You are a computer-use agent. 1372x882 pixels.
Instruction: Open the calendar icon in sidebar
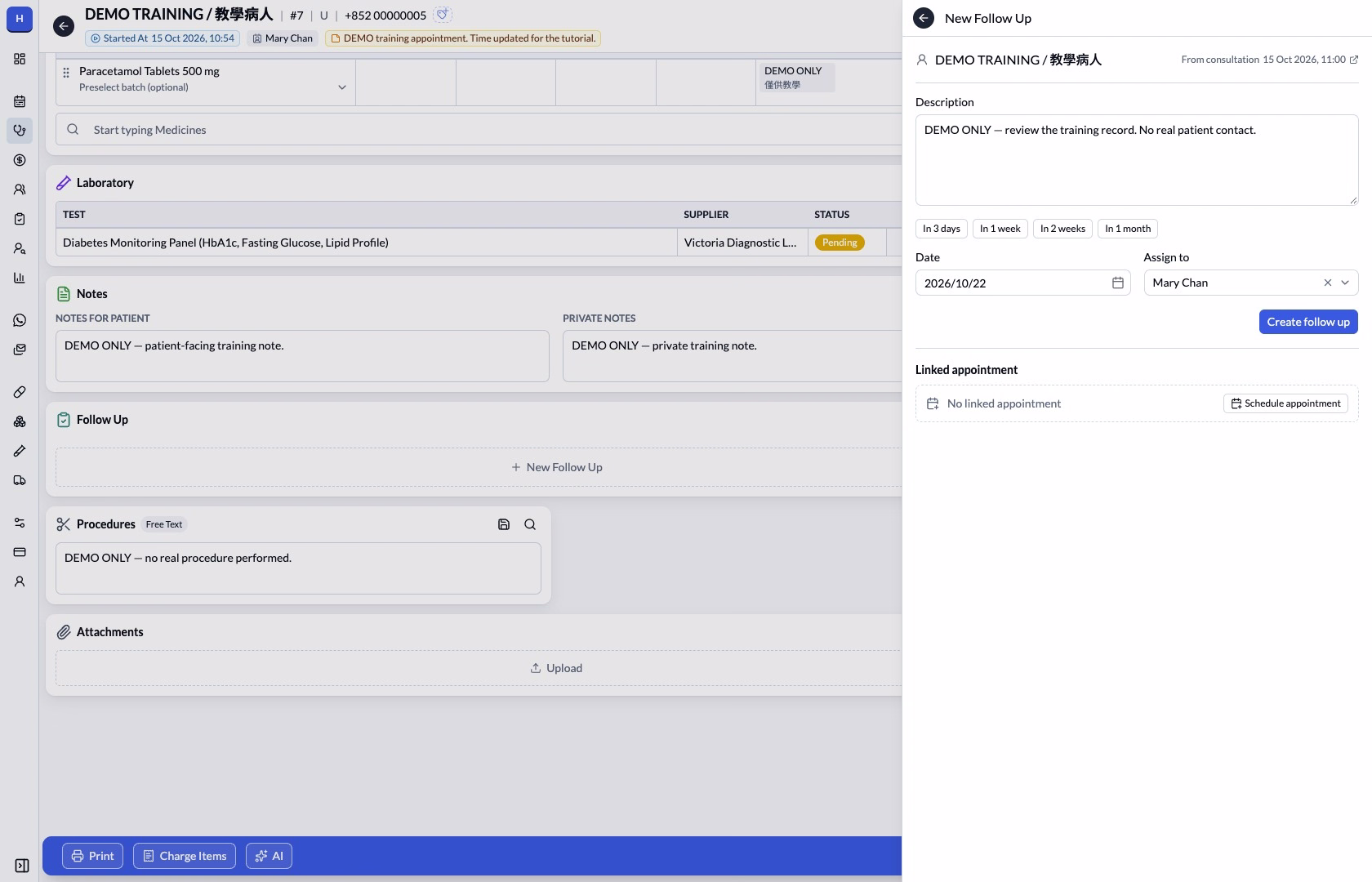click(20, 101)
